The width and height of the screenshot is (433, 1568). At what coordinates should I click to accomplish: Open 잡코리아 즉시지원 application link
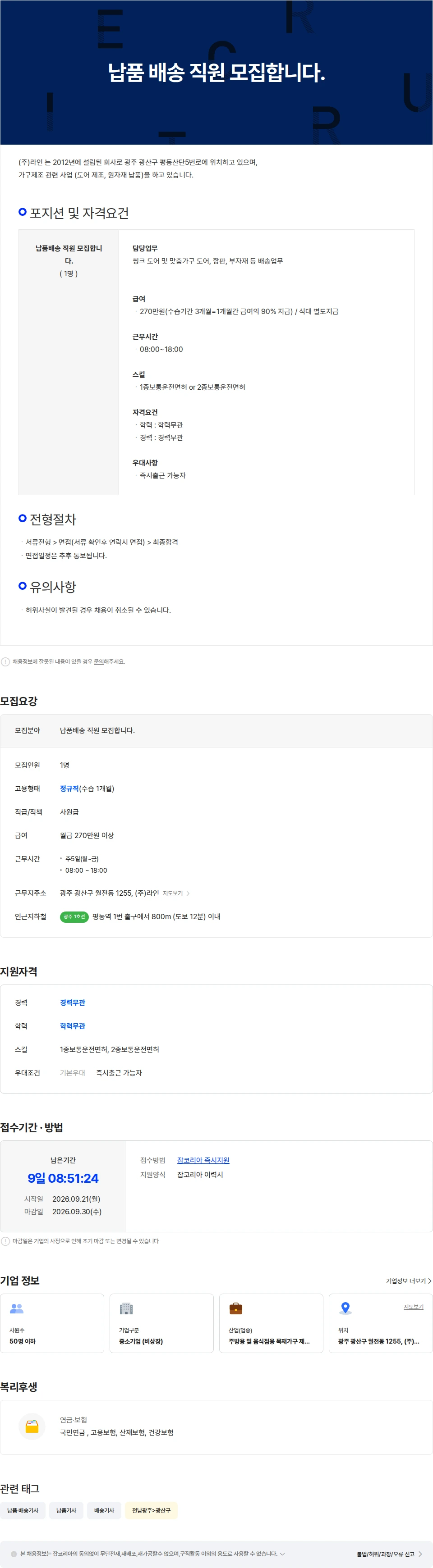pos(203,1160)
